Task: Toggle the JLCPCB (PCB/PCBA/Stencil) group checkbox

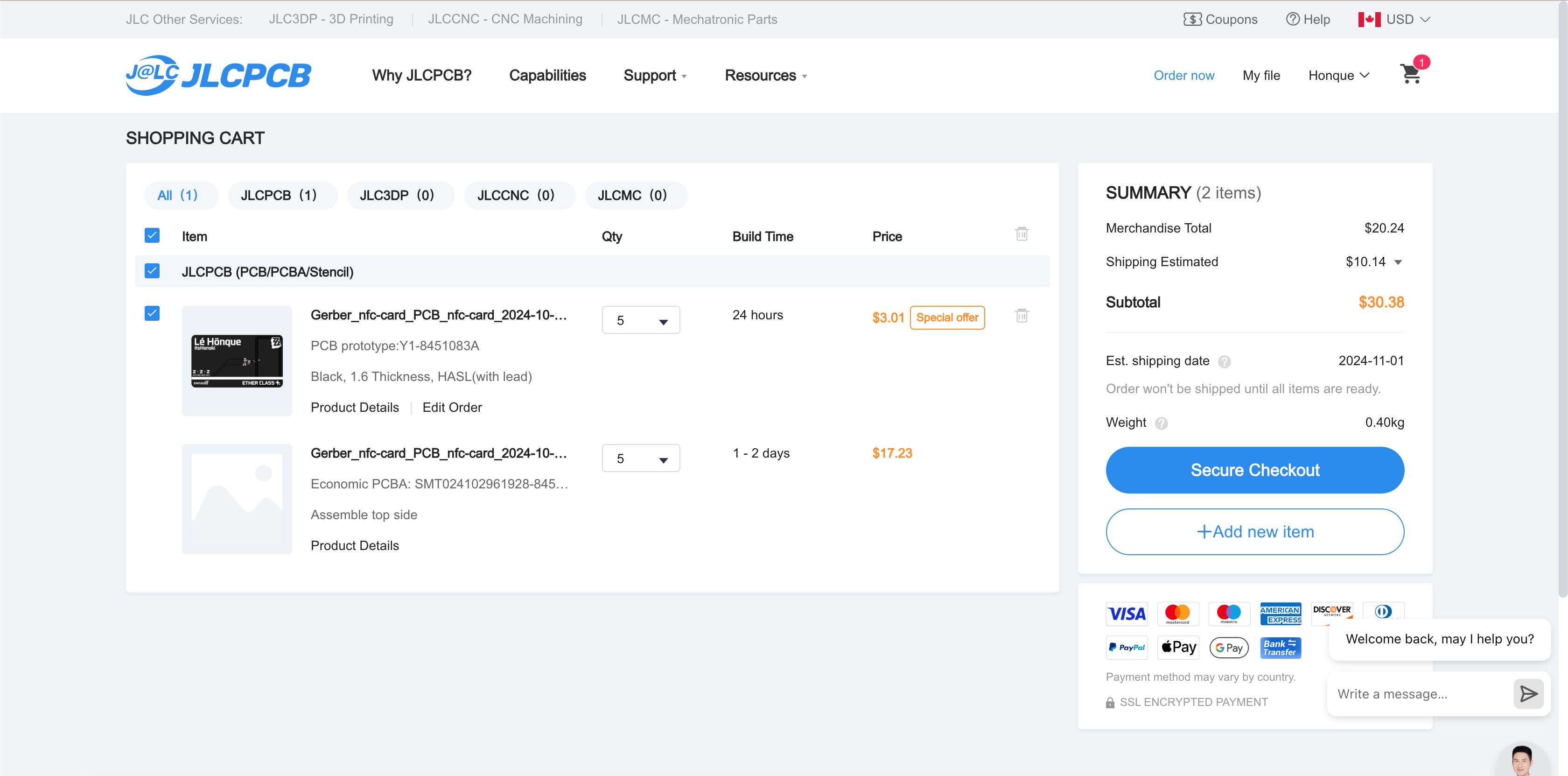Action: [152, 271]
